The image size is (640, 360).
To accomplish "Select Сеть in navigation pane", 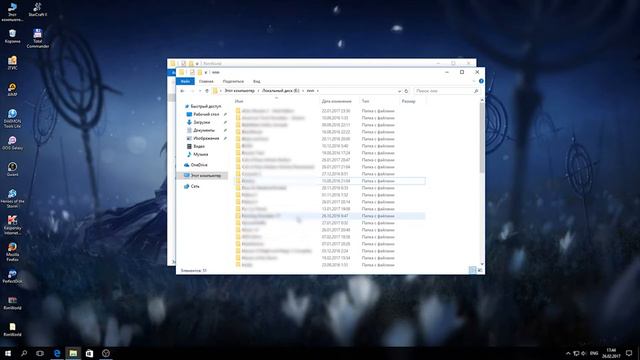I will tap(191, 186).
